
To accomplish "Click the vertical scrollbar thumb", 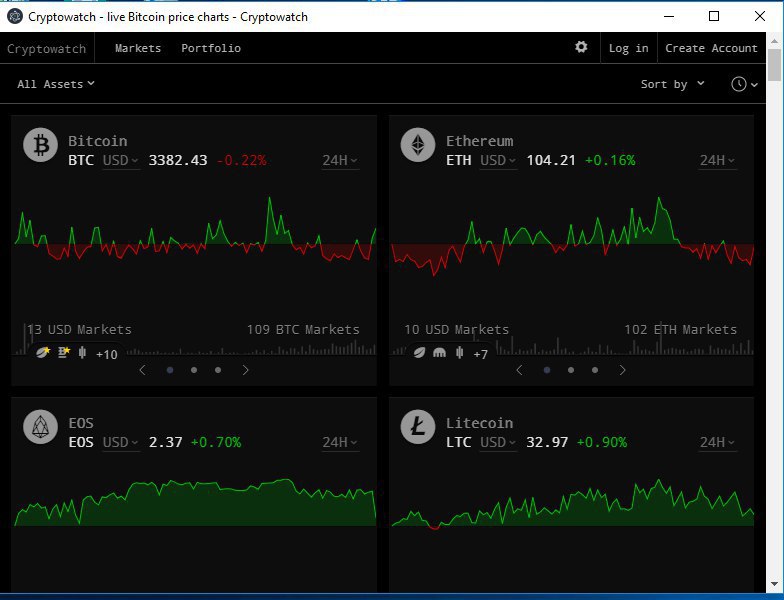I will (x=774, y=65).
